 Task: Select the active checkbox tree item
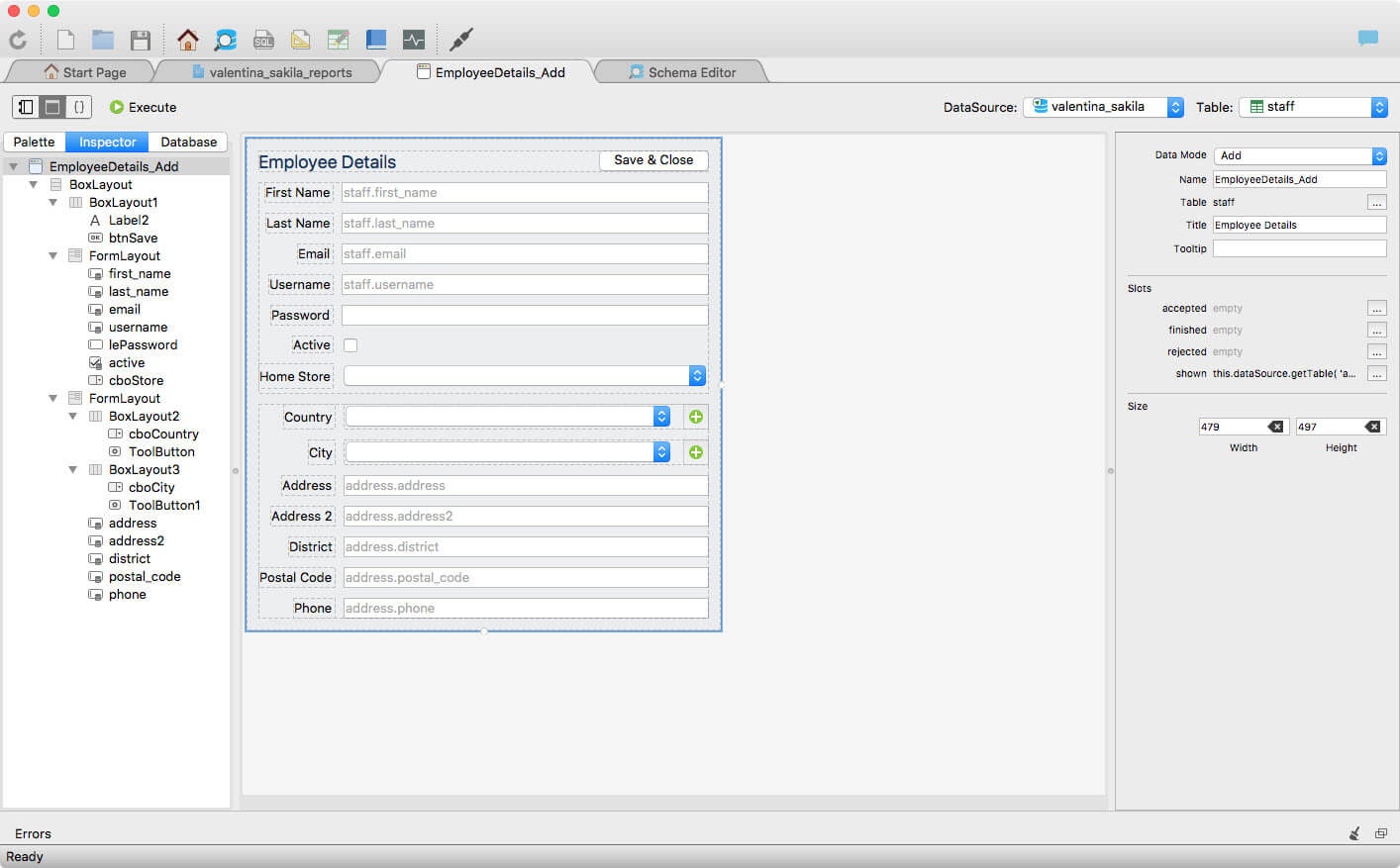pyautogui.click(x=126, y=363)
